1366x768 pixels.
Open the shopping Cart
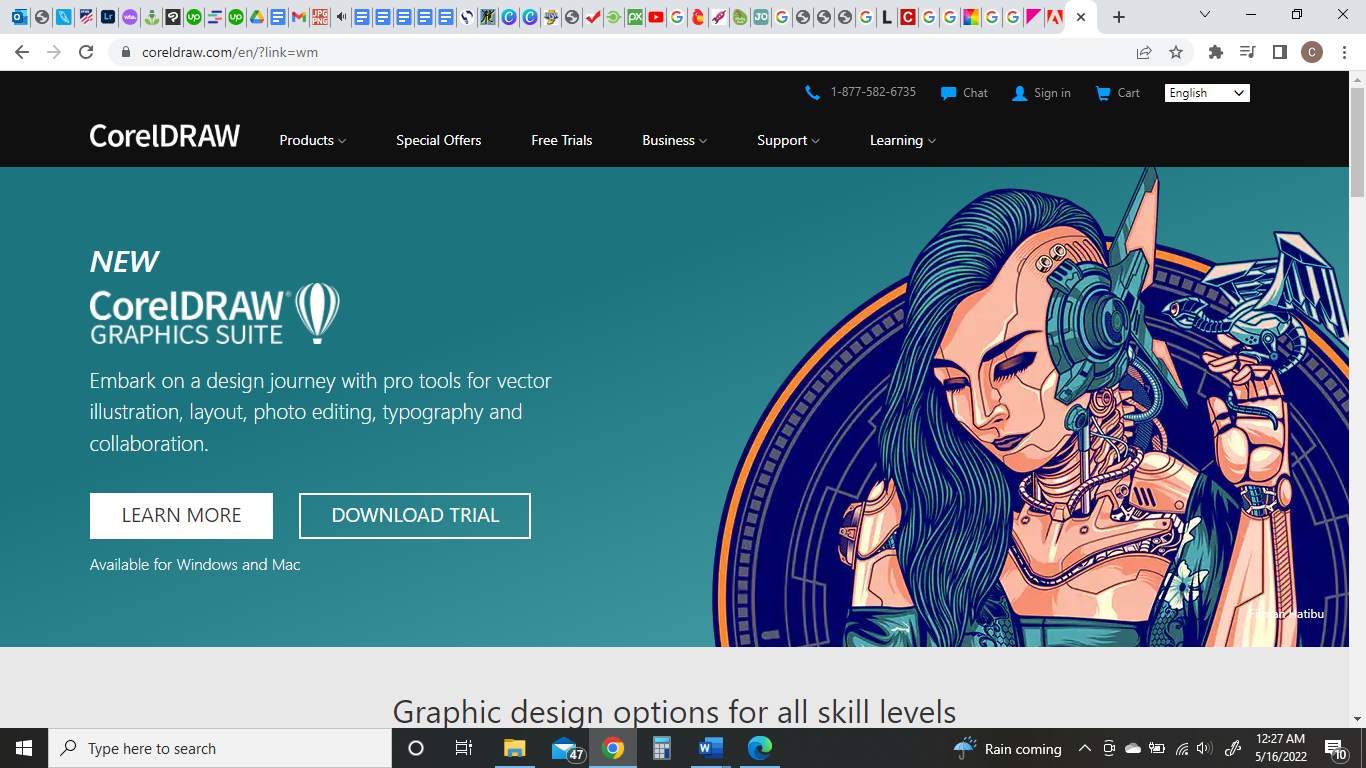pyautogui.click(x=1117, y=93)
